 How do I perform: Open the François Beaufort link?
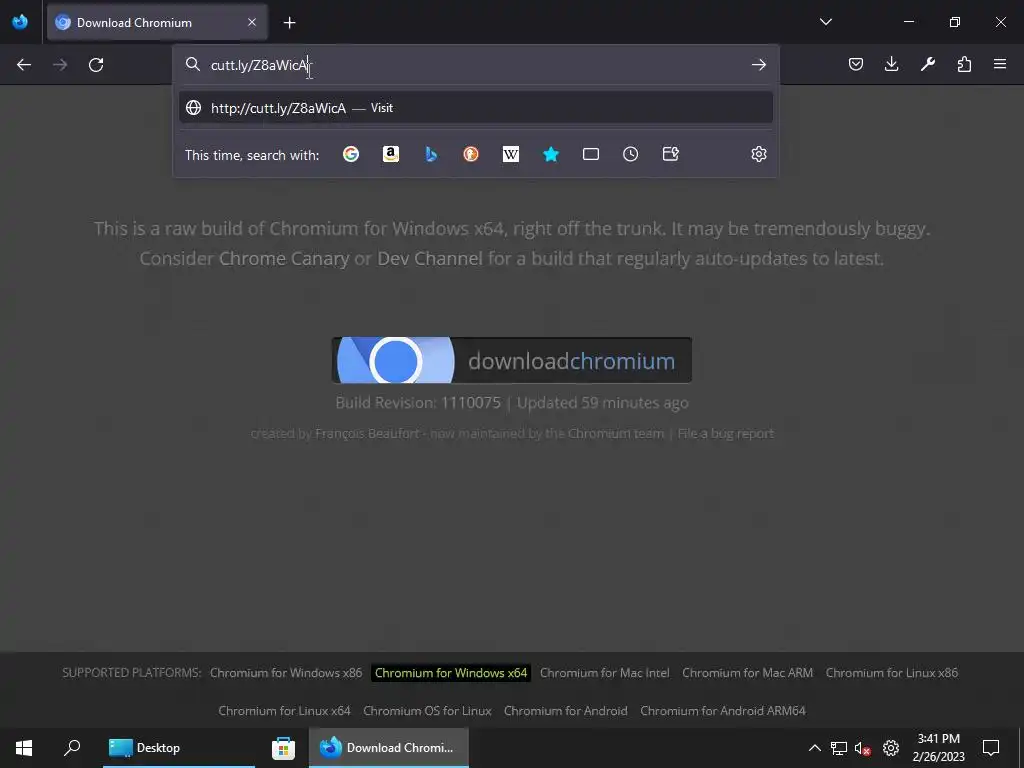[x=367, y=434]
